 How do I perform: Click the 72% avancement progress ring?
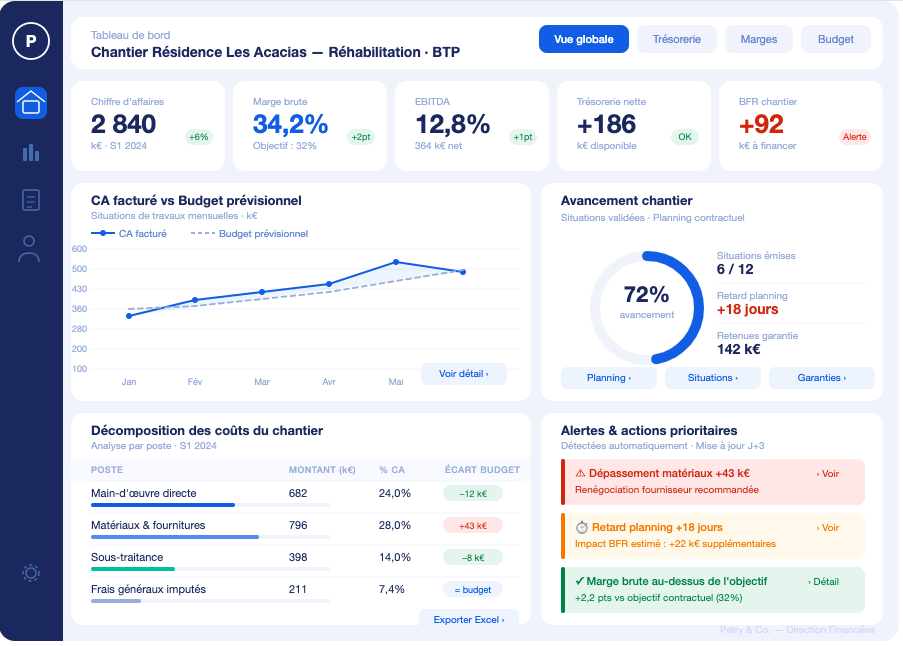tap(647, 307)
